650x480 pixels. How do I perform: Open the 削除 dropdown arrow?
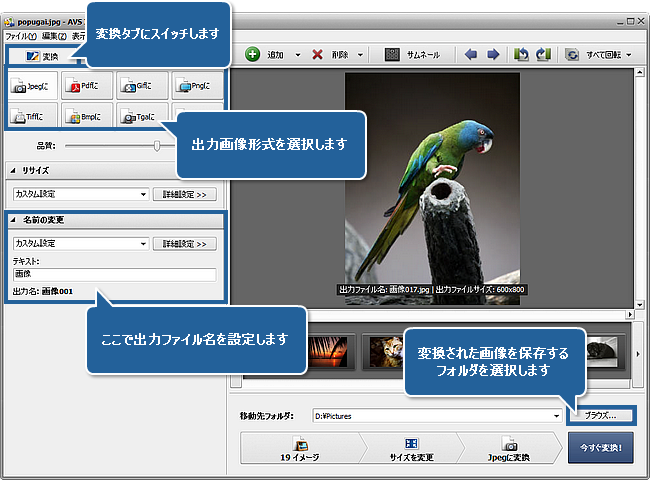(360, 55)
